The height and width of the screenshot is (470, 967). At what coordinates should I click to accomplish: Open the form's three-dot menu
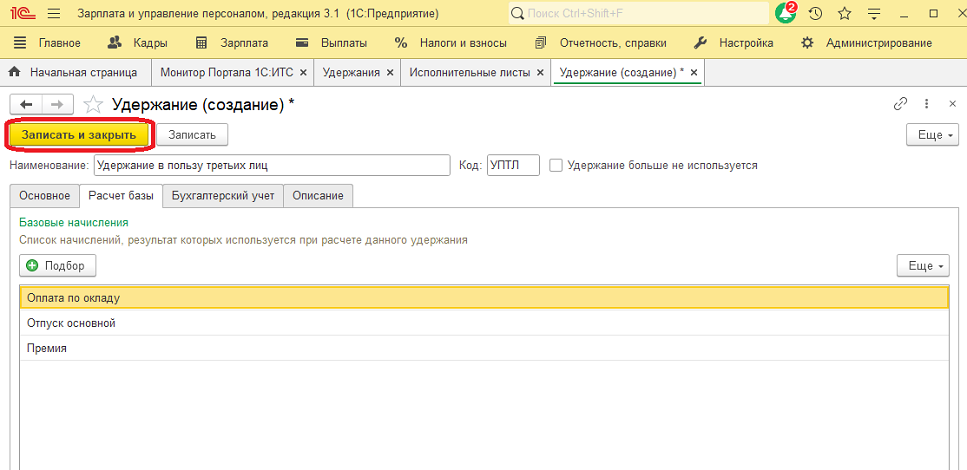(x=926, y=104)
